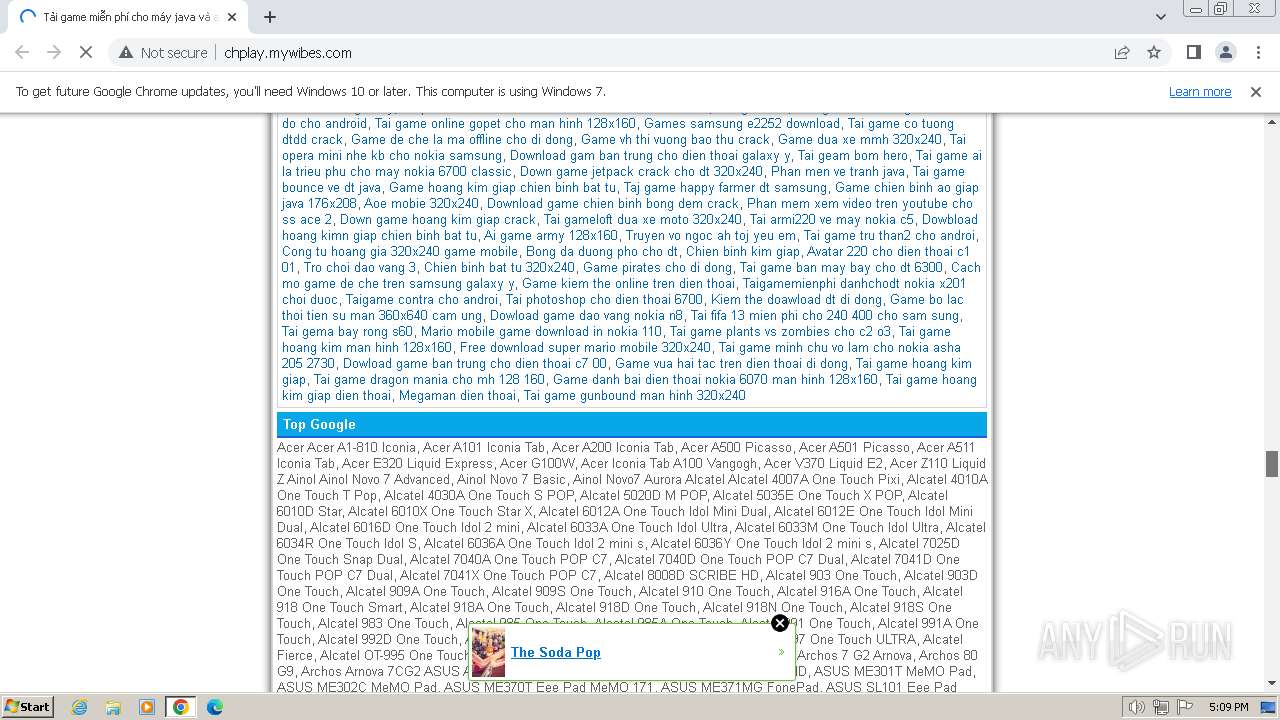Click the ad's arrow chevron
Viewport: 1280px width, 720px height.
781,652
